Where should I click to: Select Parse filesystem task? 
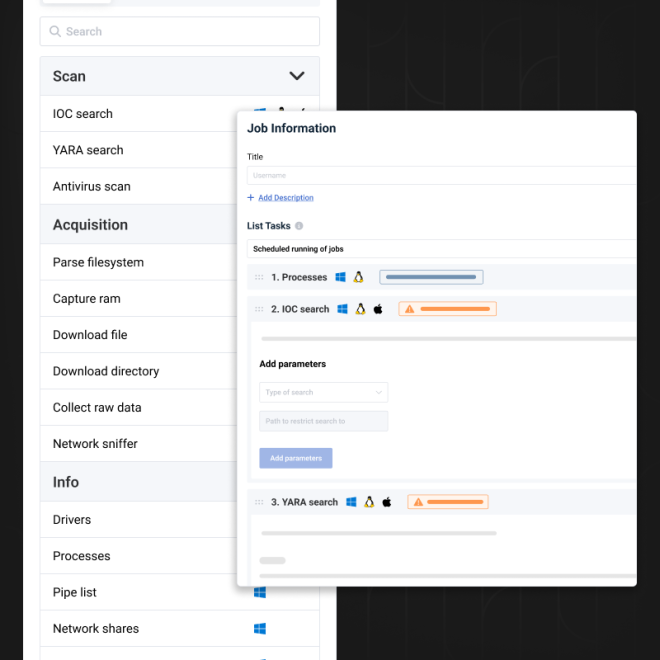138,262
